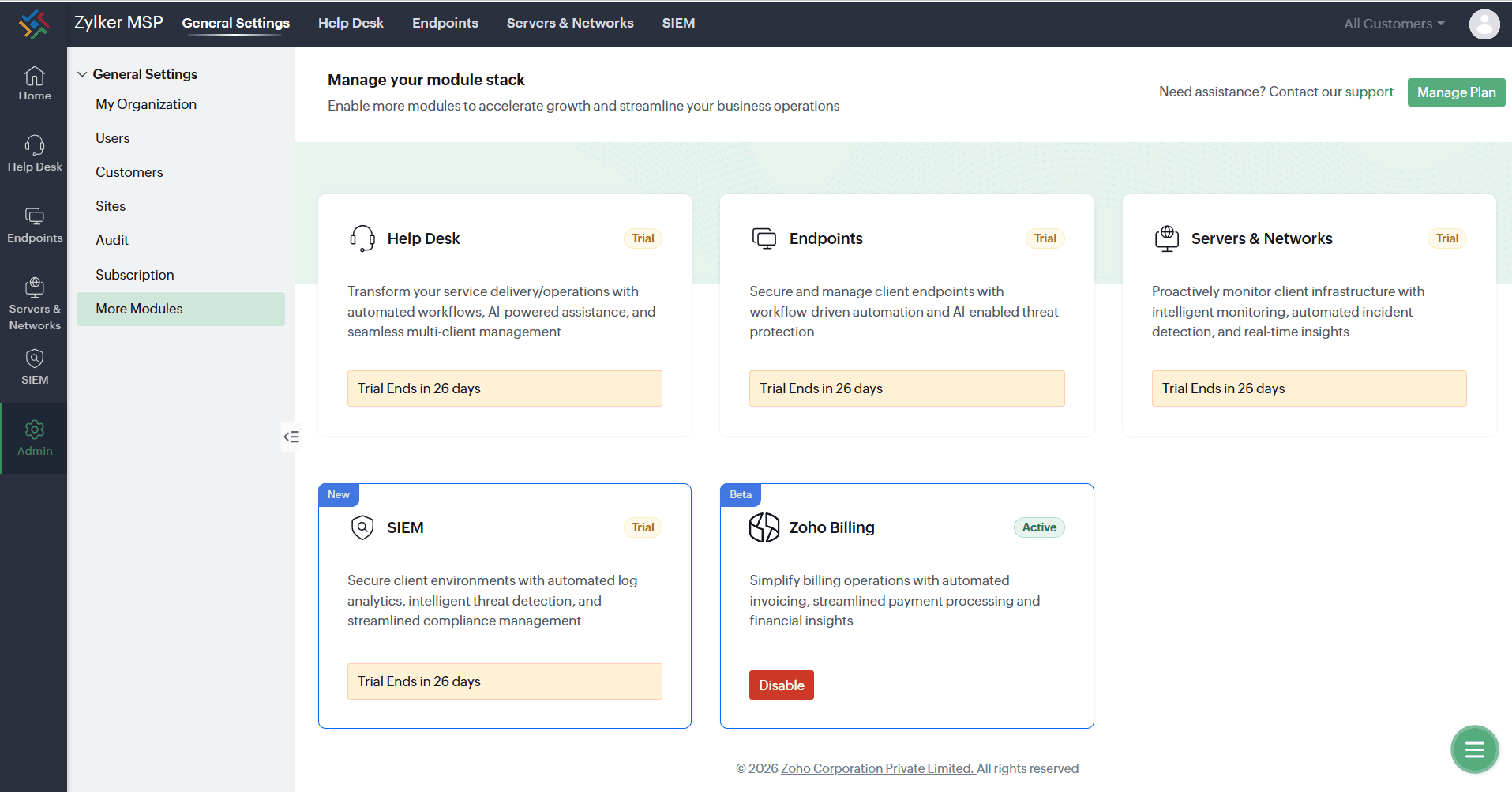Open Home from the left rail

click(35, 84)
